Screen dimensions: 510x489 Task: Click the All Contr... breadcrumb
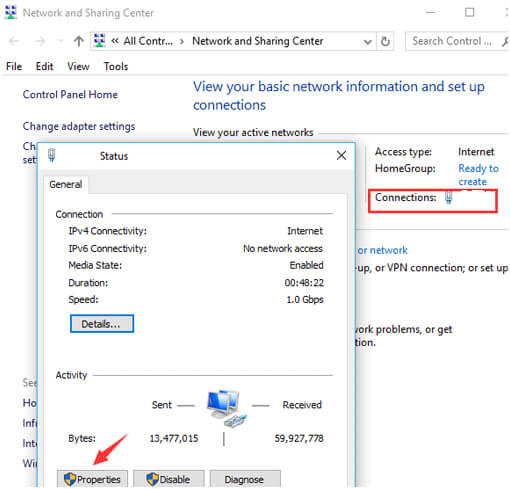(x=148, y=41)
